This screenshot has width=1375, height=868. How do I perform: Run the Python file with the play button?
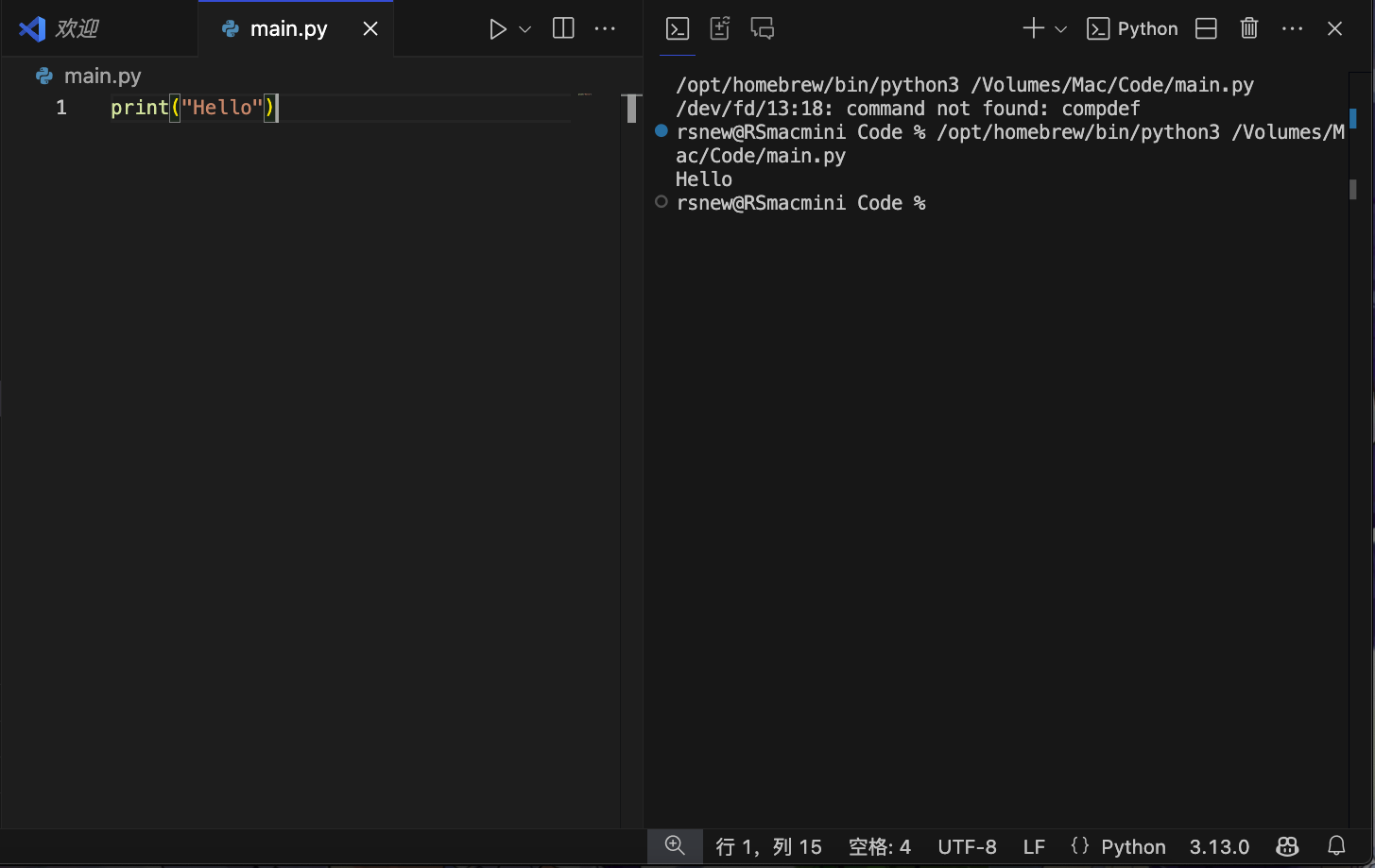point(498,29)
